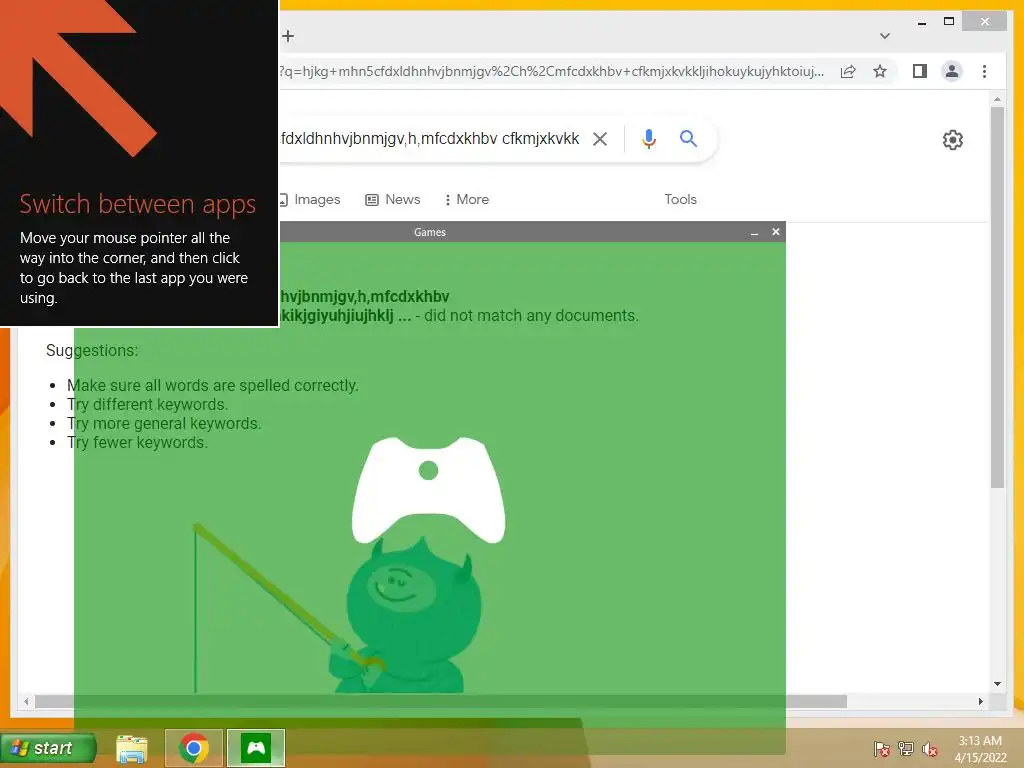This screenshot has height=768, width=1024.
Task: Click the 'Switch between apps' heading
Action: 138,204
